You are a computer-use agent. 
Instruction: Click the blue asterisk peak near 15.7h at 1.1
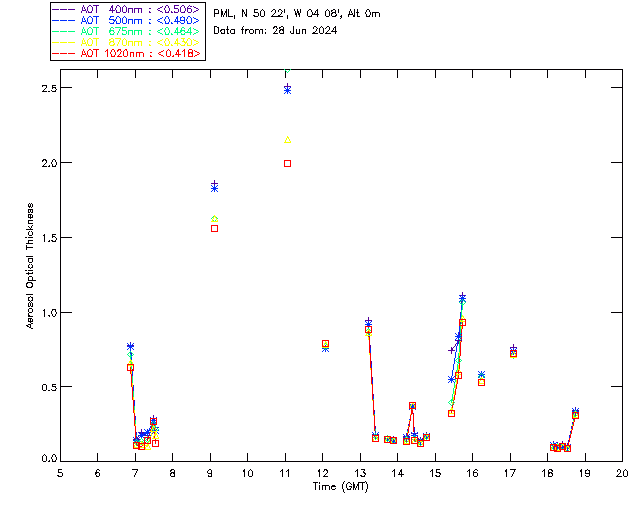462,300
